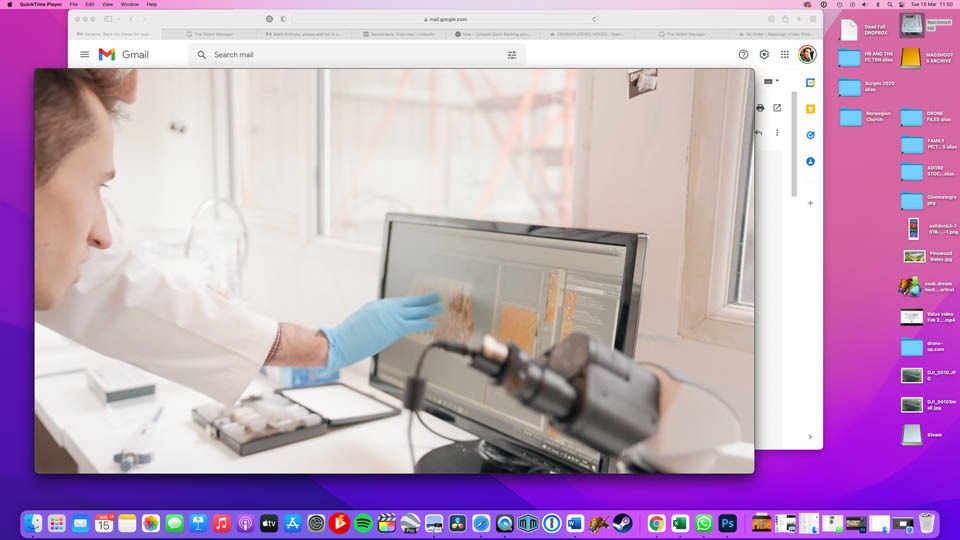This screenshot has height=540, width=960.
Task: Open Calendar from the Dock
Action: (104, 523)
